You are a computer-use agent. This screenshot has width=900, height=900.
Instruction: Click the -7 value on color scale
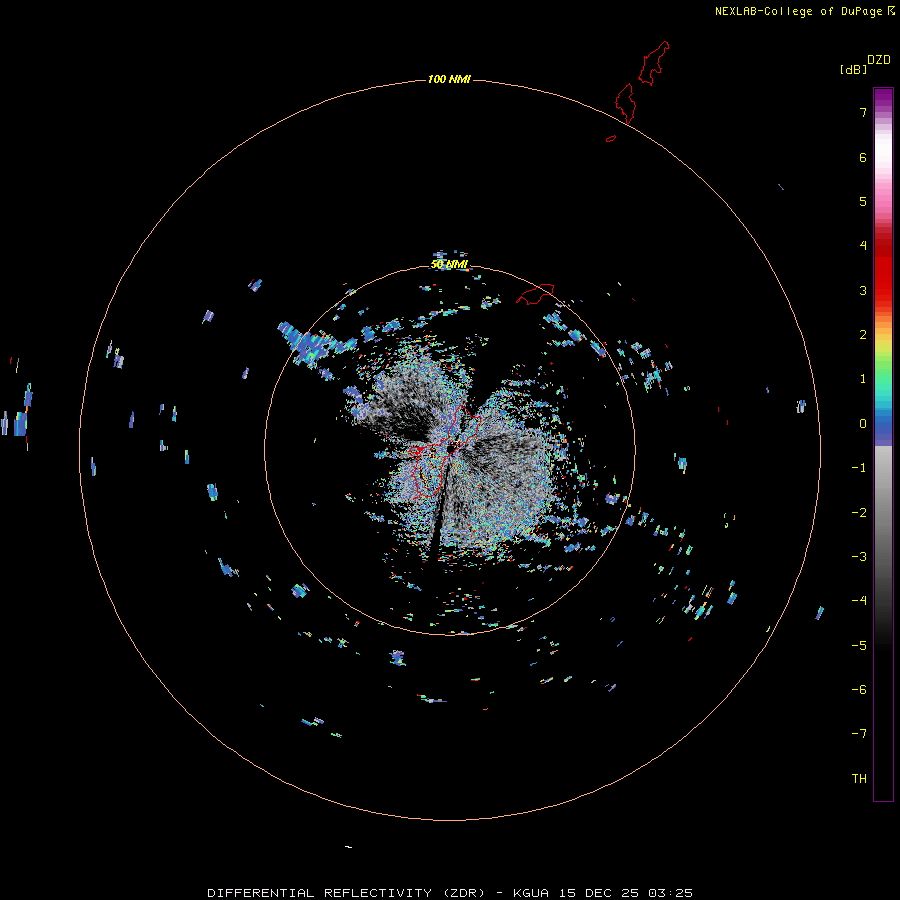coord(859,734)
